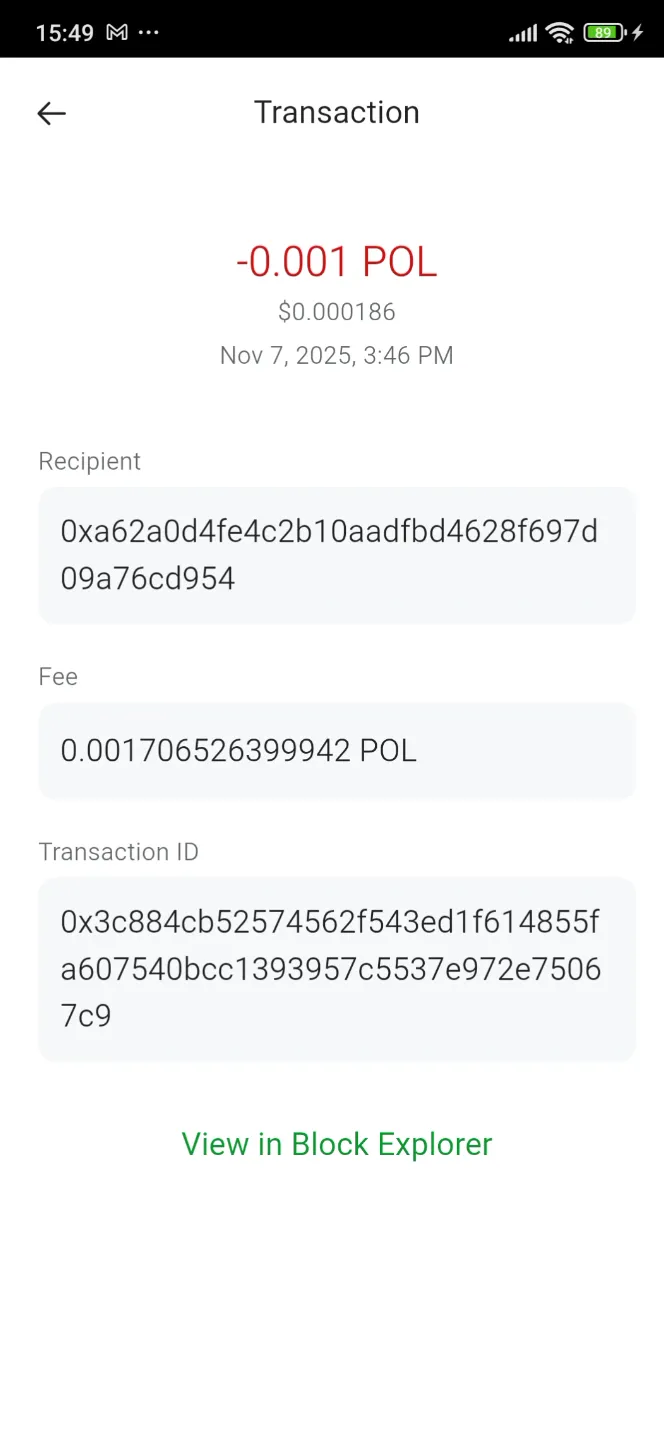Click the cellular signal strength icon
664x1452 pixels.
pyautogui.click(x=521, y=32)
